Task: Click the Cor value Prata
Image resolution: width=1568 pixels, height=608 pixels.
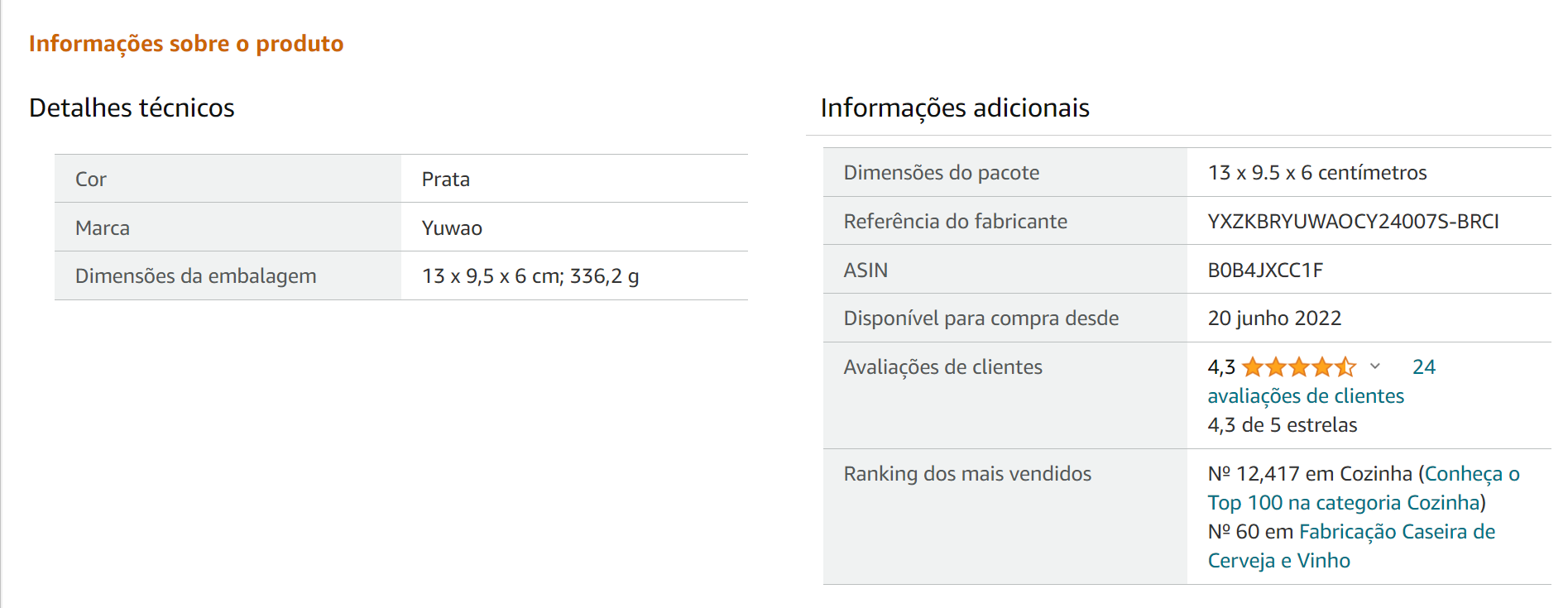Action: 446,180
